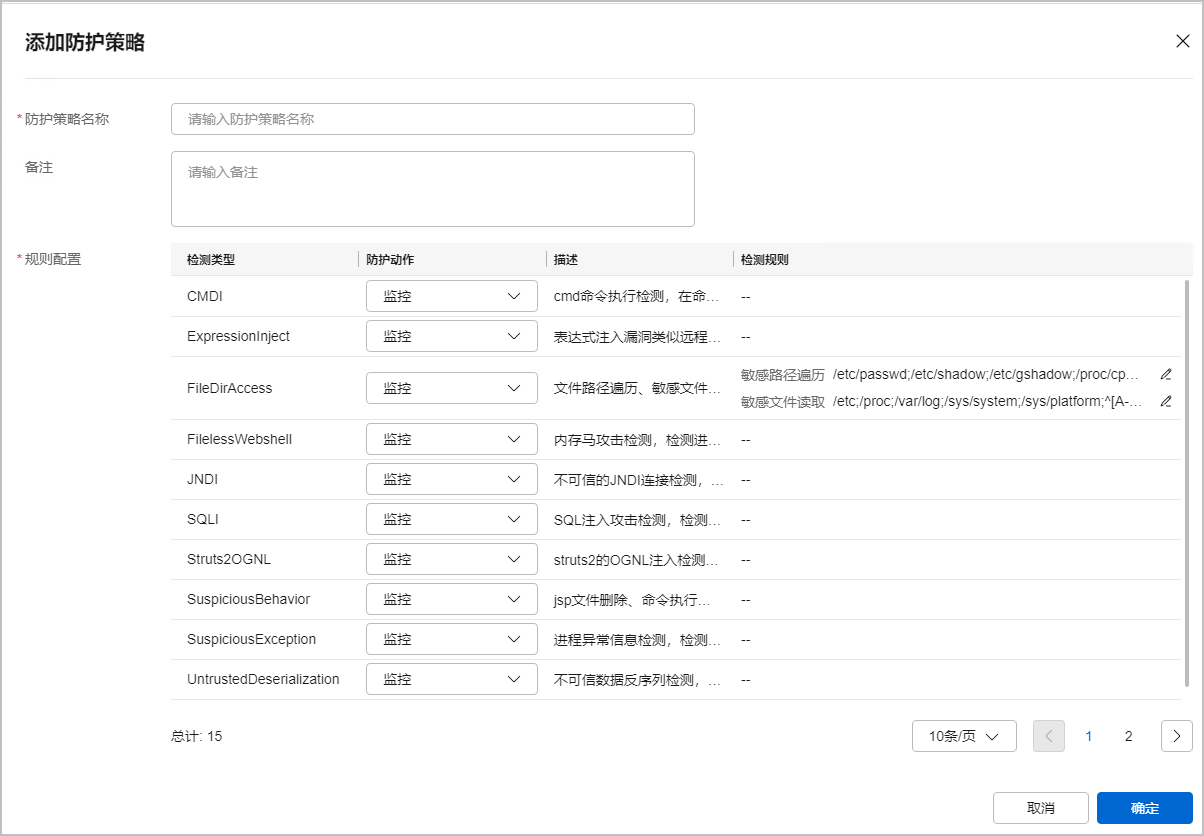Image resolution: width=1204 pixels, height=836 pixels.
Task: Click the 不可信数据反序列检测 description cell
Action: (636, 679)
